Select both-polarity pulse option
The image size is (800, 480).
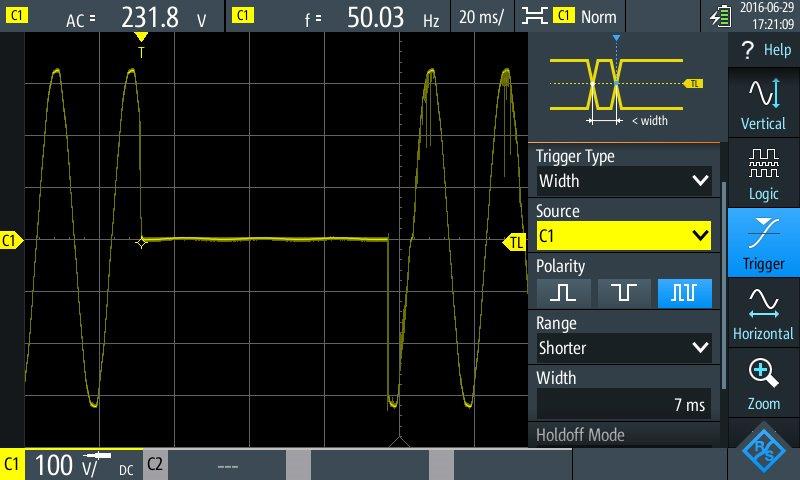pos(685,292)
